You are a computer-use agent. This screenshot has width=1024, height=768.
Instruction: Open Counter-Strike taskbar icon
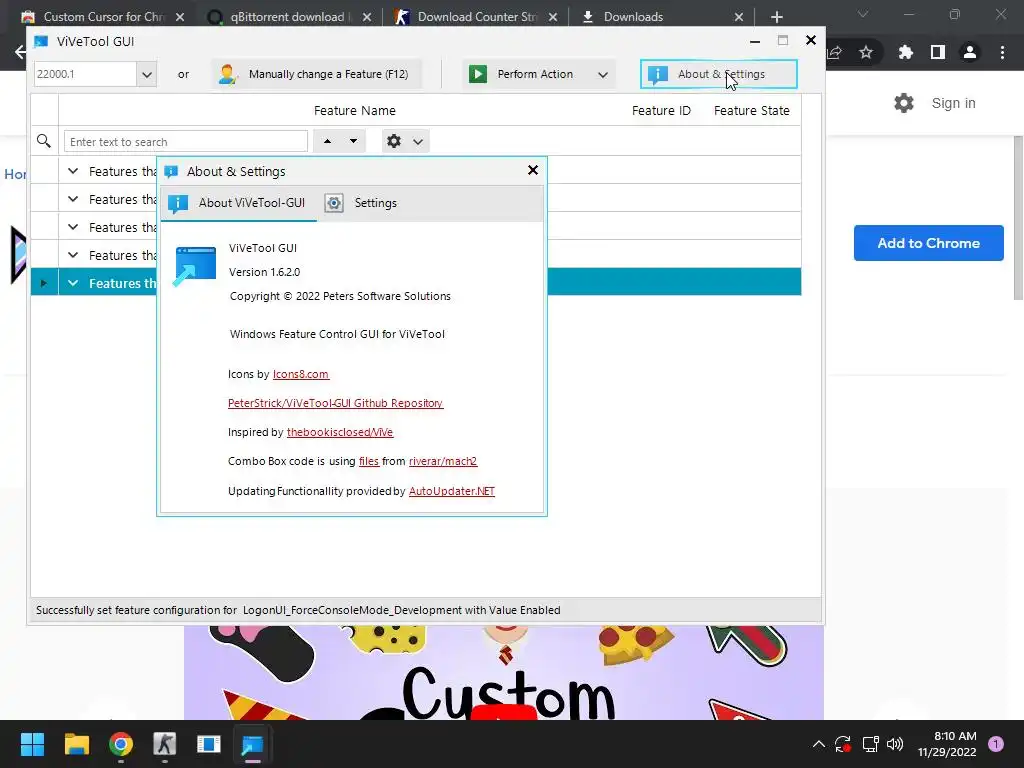point(165,744)
